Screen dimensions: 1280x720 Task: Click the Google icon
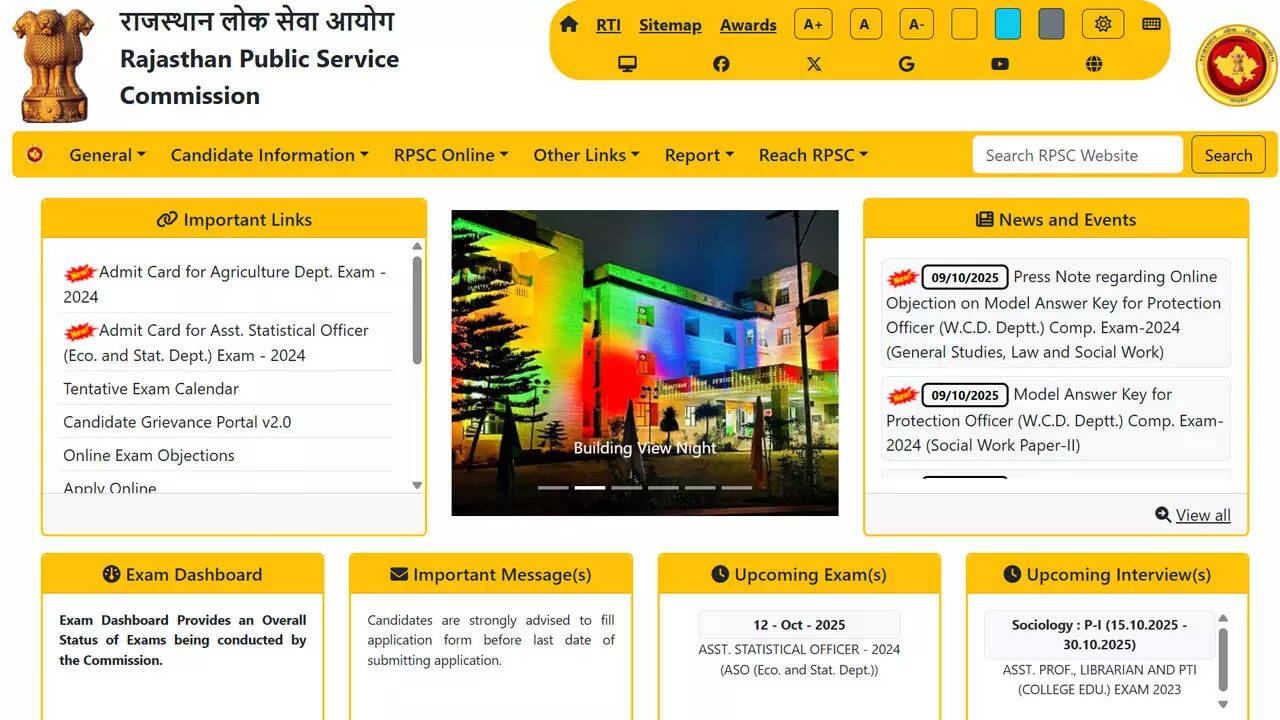(907, 64)
